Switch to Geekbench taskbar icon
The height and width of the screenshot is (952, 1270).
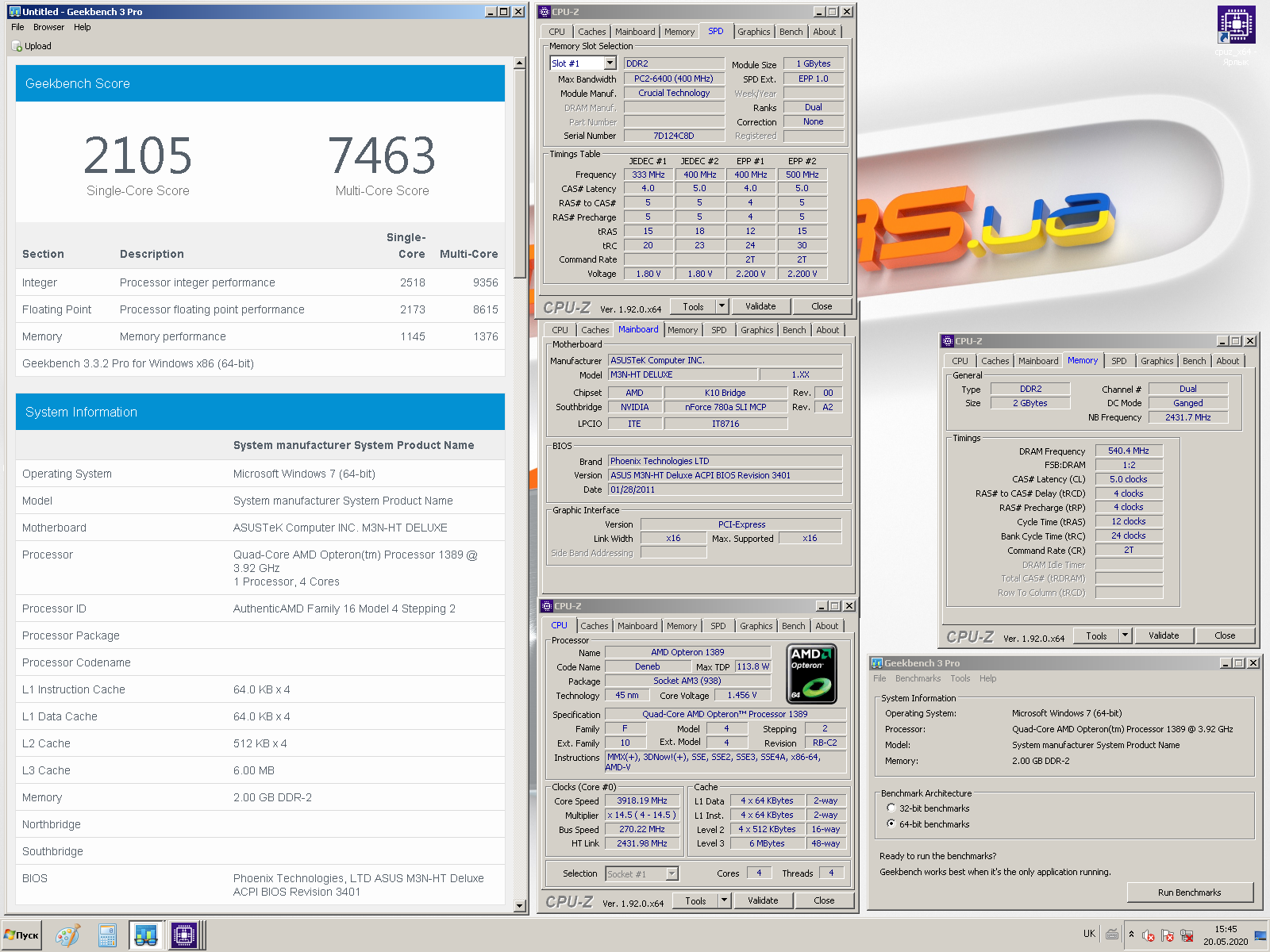pos(145,935)
